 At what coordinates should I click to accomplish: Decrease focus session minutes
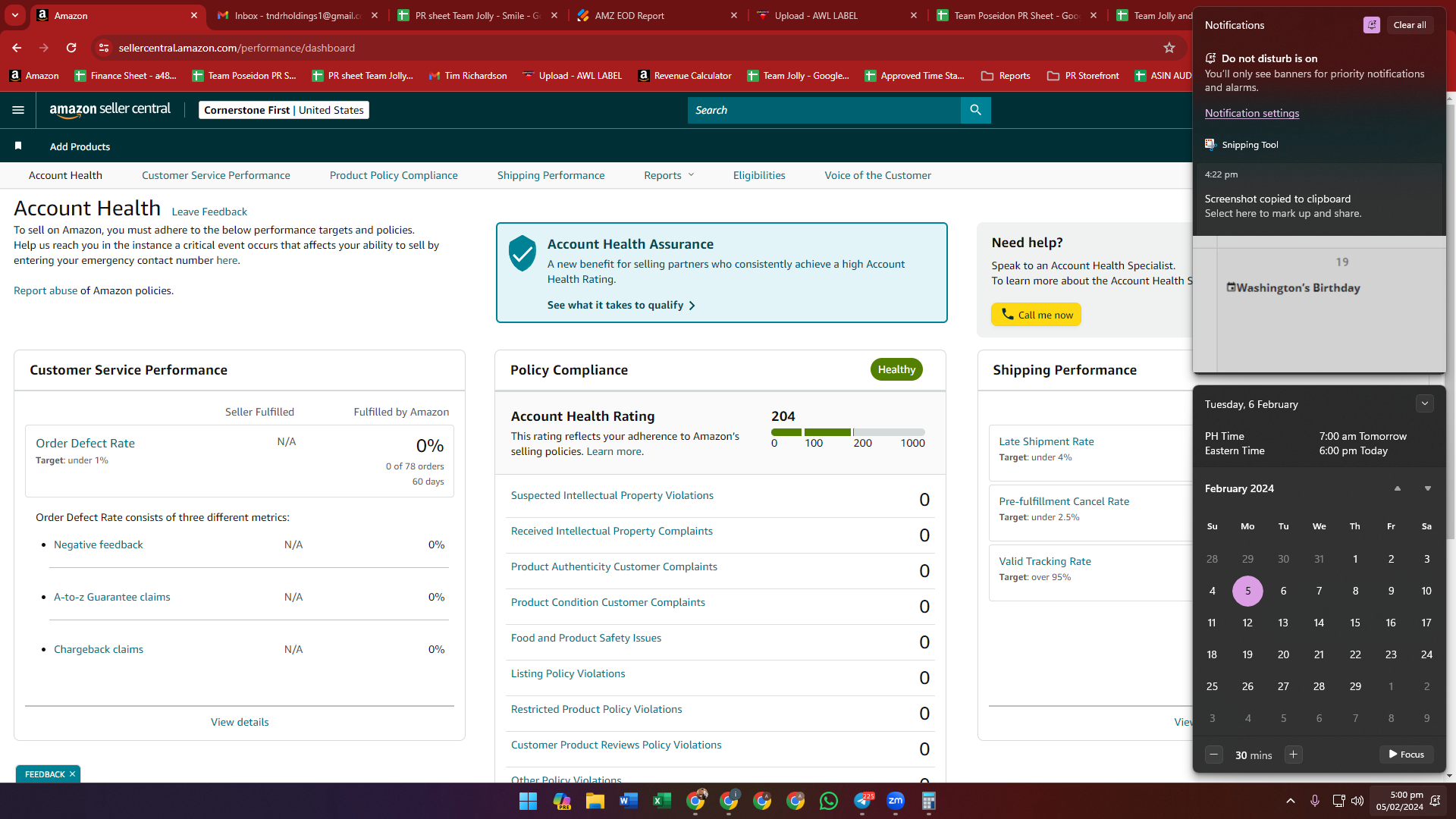click(x=1214, y=755)
